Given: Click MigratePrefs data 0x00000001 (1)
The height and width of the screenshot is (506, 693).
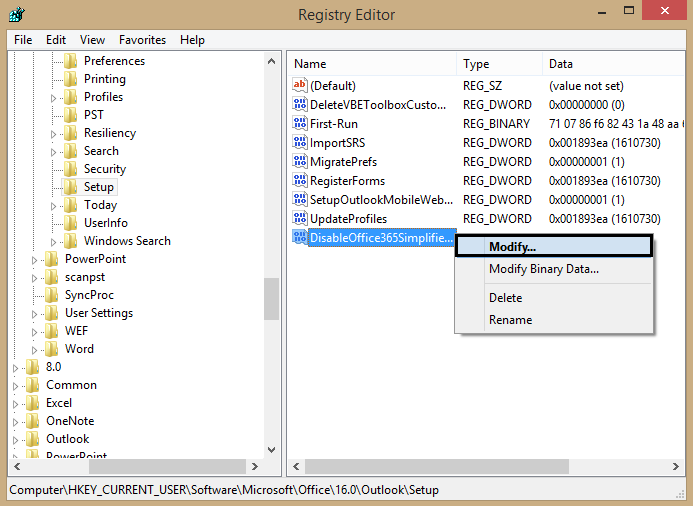Looking at the screenshot, I should [586, 162].
